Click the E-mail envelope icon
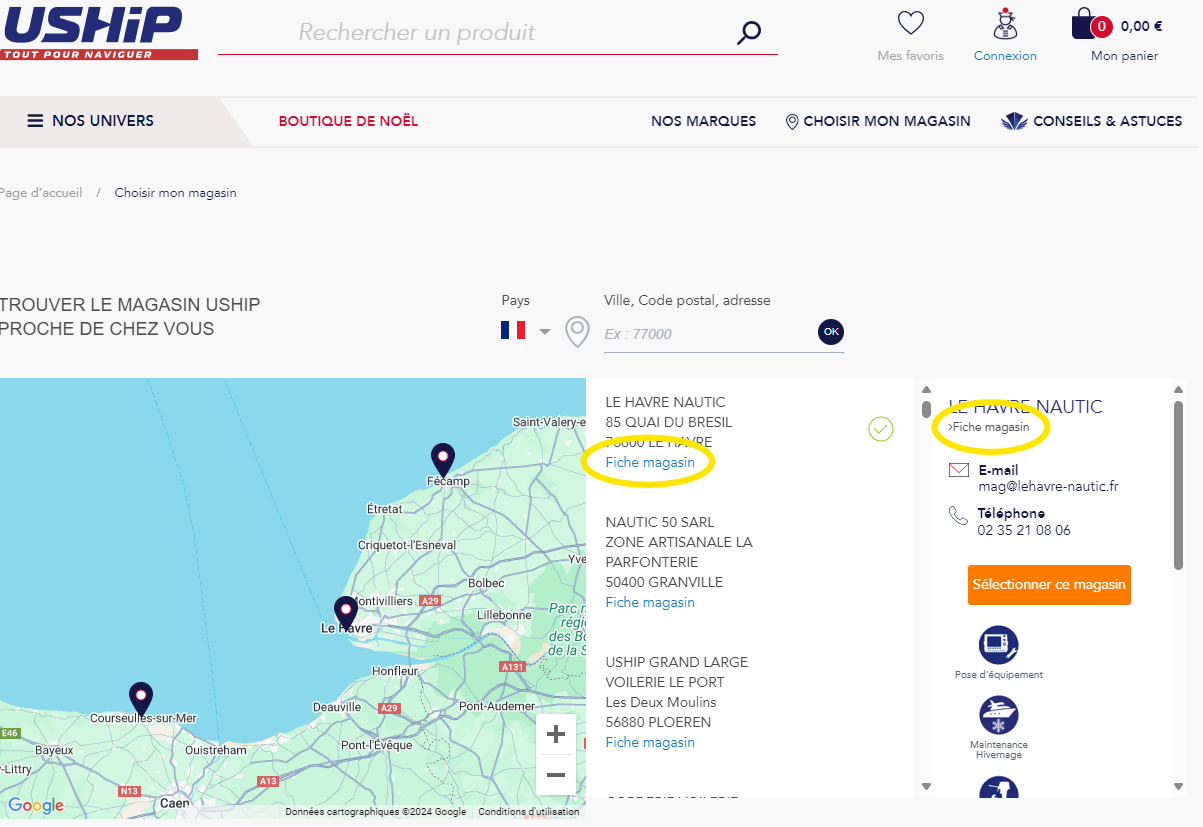Viewport: 1203px width, 827px height. coord(959,470)
